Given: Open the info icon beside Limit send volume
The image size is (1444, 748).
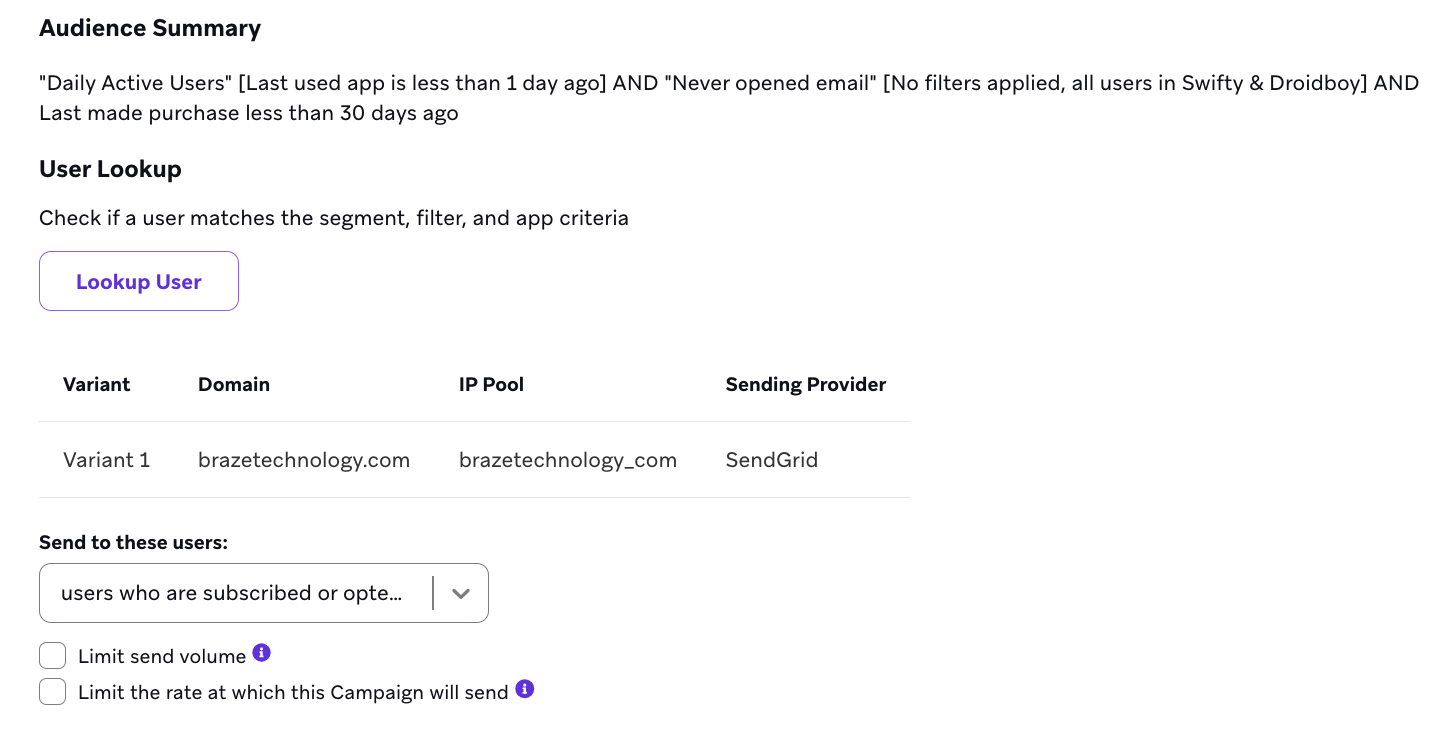Looking at the screenshot, I should point(262,653).
